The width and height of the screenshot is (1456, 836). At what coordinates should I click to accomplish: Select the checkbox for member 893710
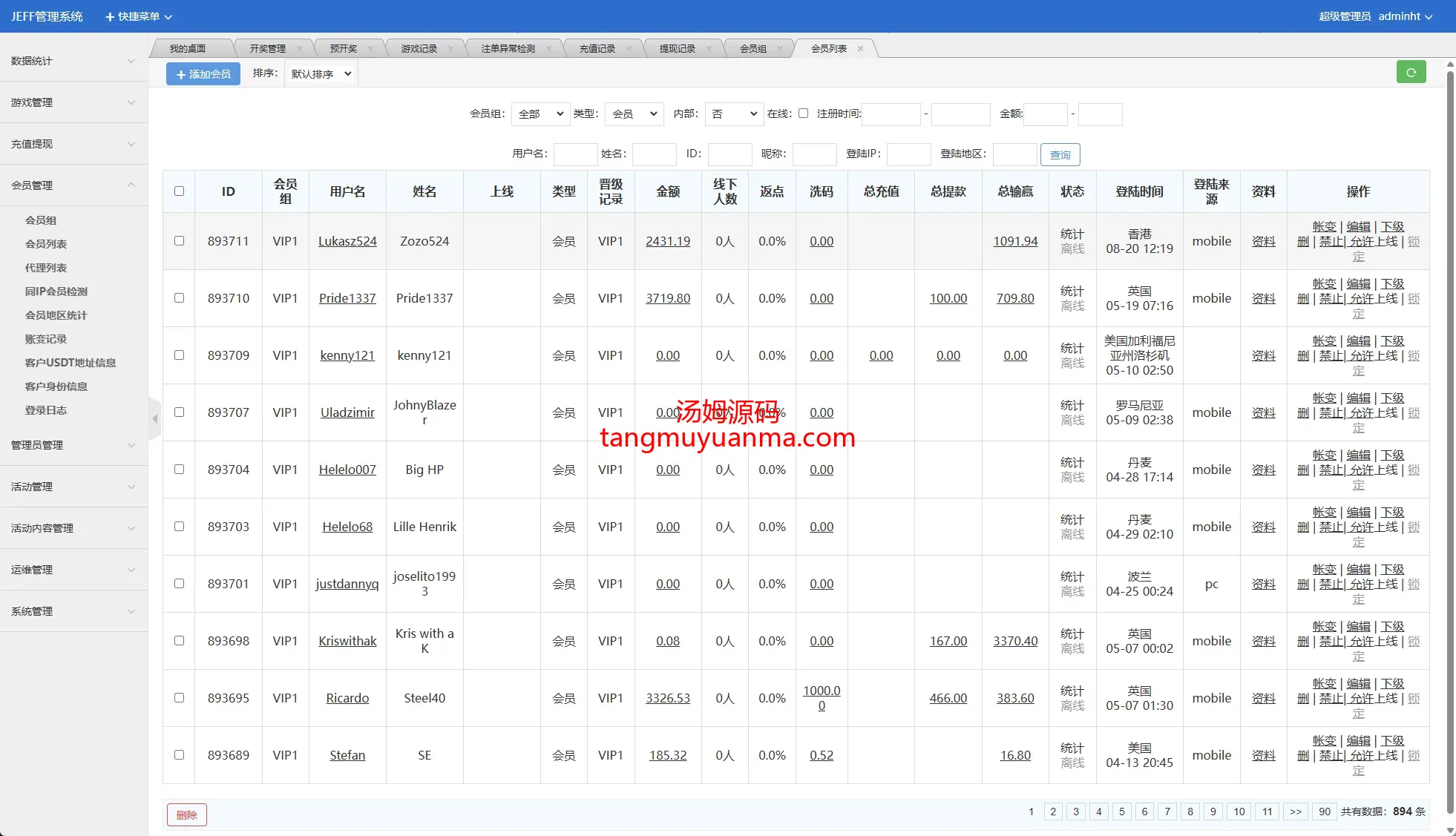click(179, 298)
